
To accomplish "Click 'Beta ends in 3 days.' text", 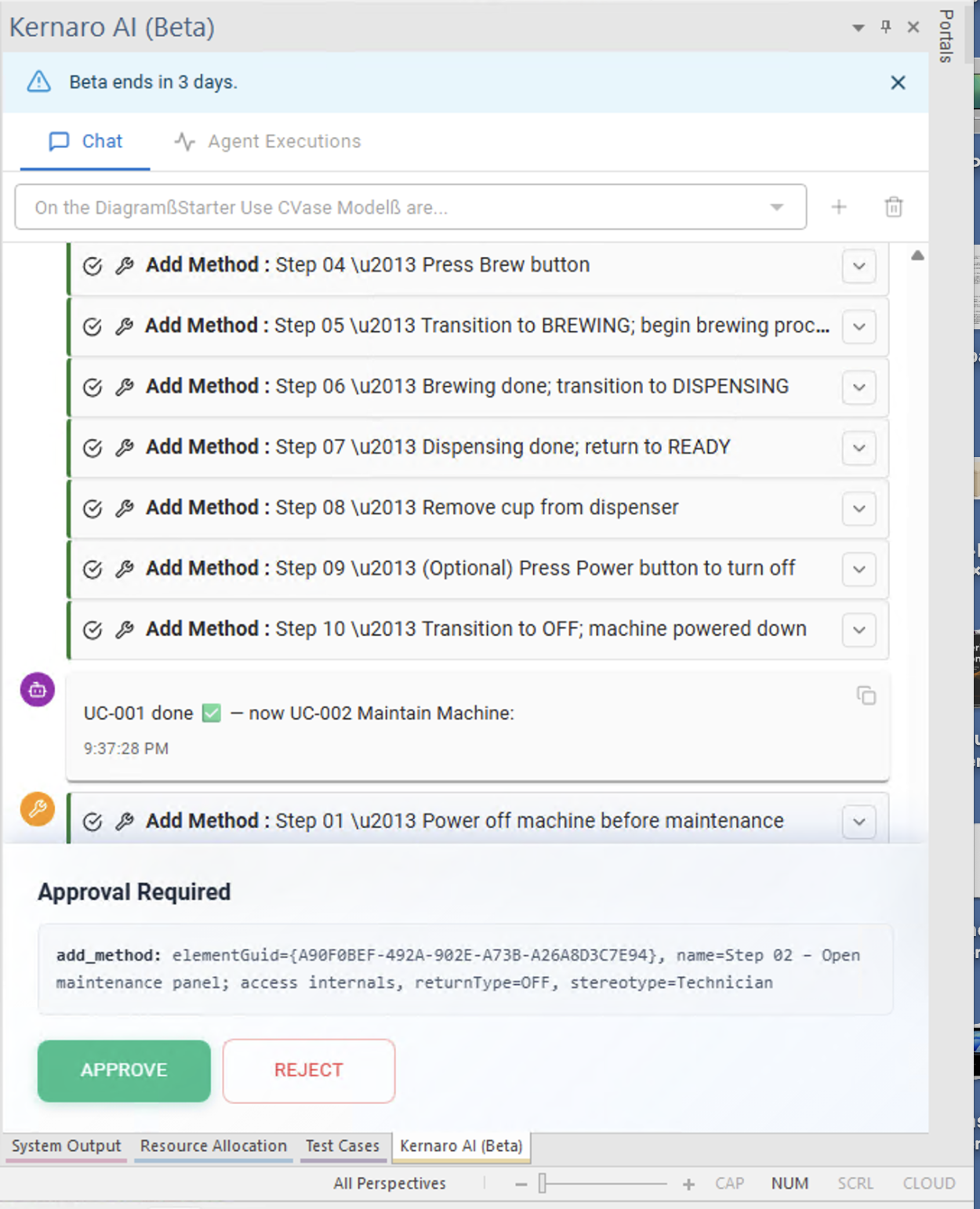I will coord(153,82).
